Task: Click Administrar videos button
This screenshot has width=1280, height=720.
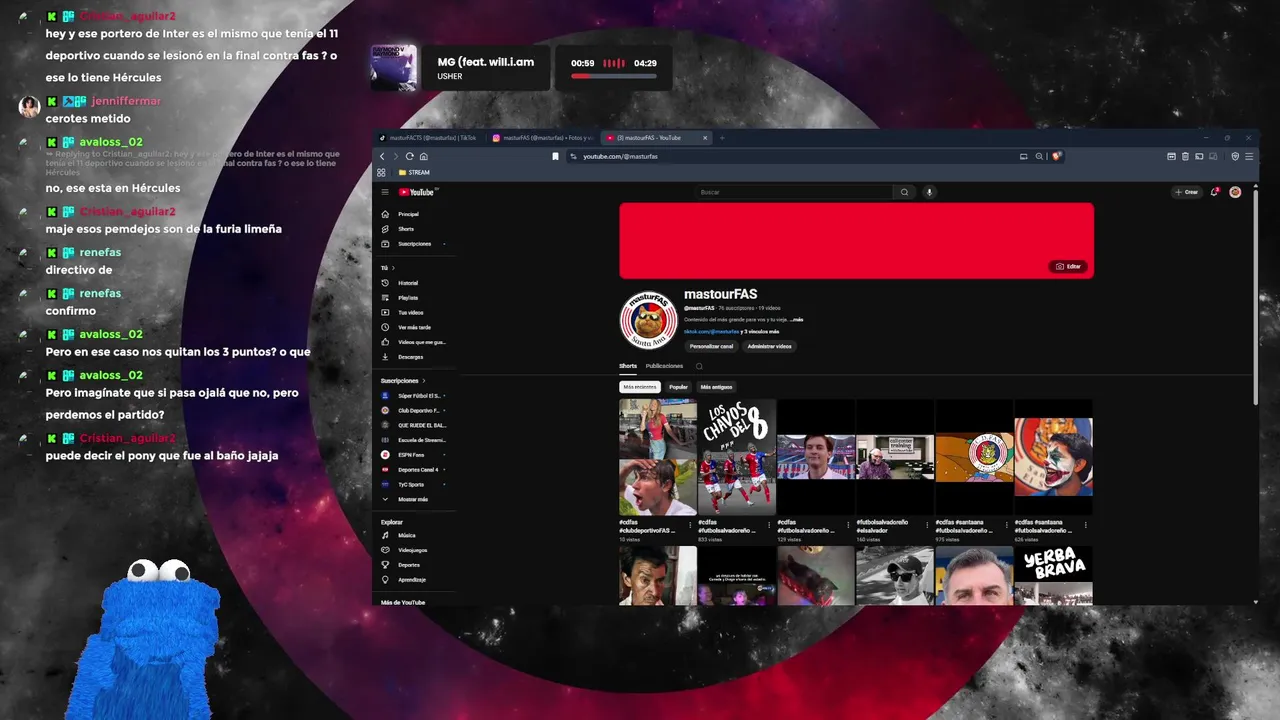Action: pos(769,346)
